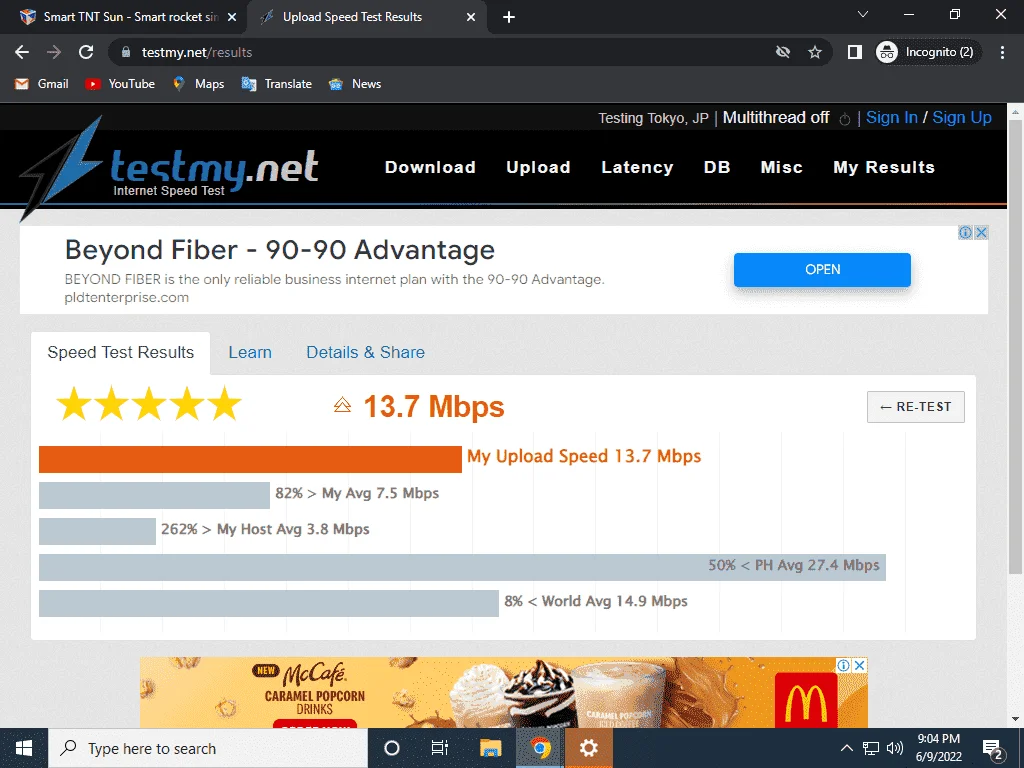
Task: Open File Explorer from the taskbar
Action: point(490,748)
